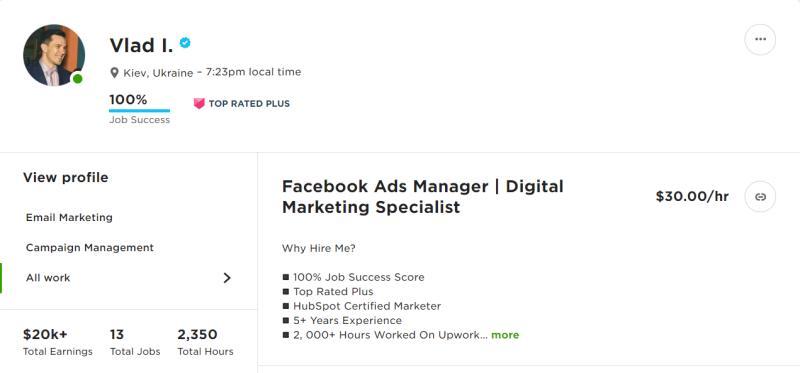The image size is (800, 373).
Task: Click the green online status dot
Action: (78, 79)
